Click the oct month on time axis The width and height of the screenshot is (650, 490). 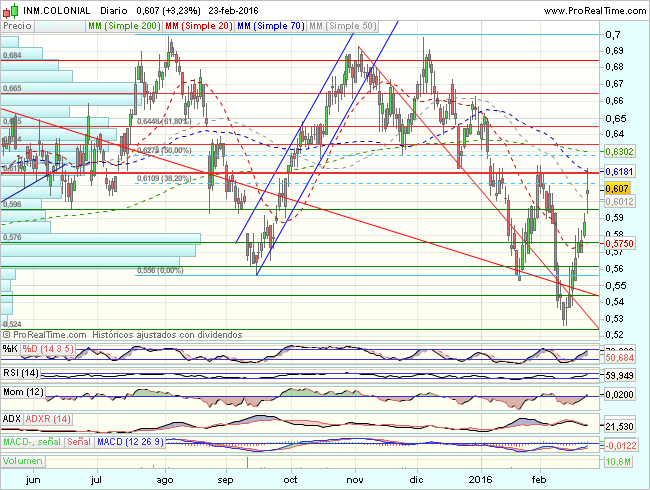[290, 480]
